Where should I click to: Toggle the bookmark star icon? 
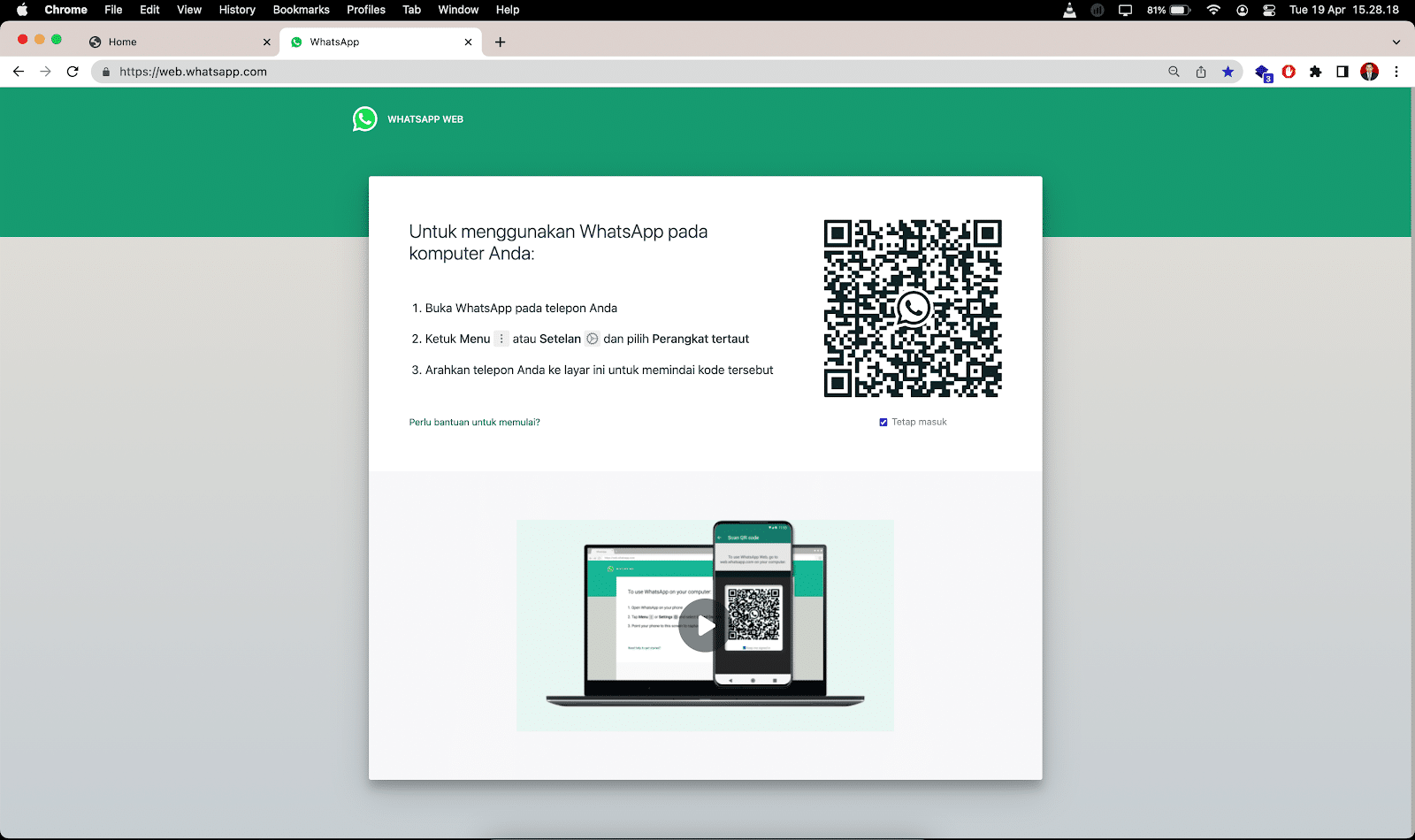coord(1228,72)
